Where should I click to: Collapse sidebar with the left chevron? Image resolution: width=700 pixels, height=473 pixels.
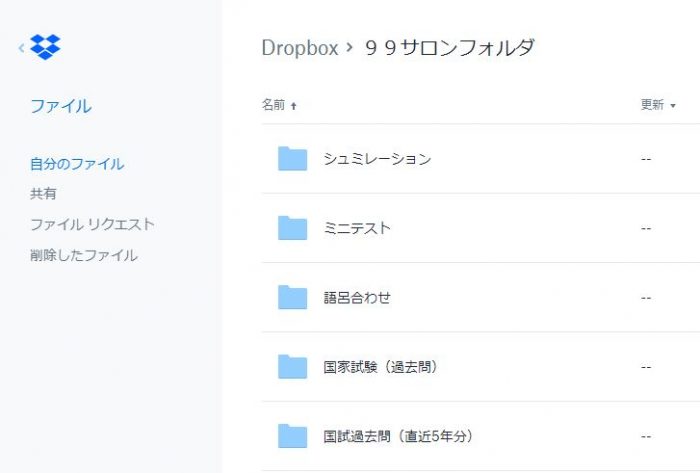(21, 48)
